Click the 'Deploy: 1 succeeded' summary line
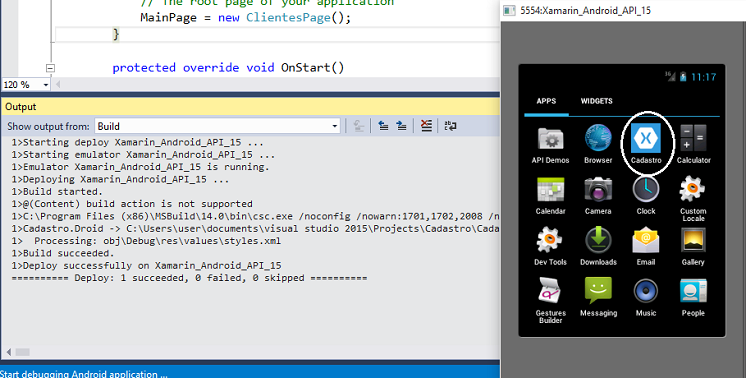The width and height of the screenshot is (746, 378). click(x=189, y=278)
